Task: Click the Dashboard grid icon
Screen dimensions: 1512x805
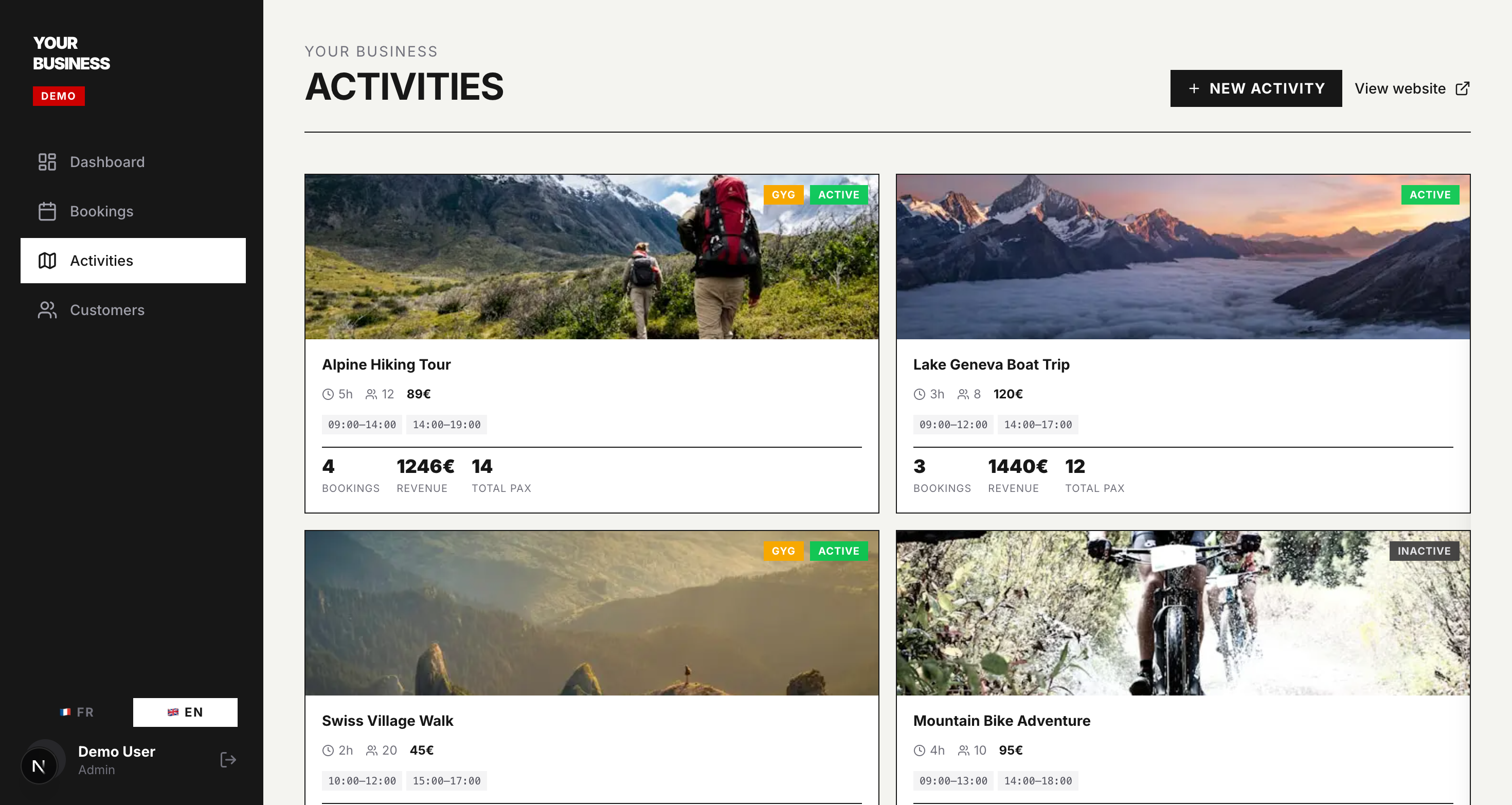Action: (x=47, y=162)
